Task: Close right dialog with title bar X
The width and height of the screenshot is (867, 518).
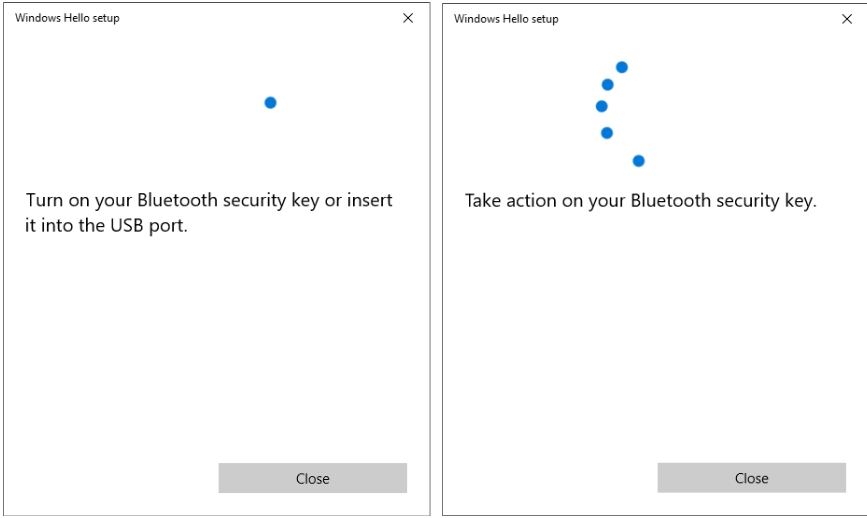Action: pyautogui.click(x=847, y=19)
